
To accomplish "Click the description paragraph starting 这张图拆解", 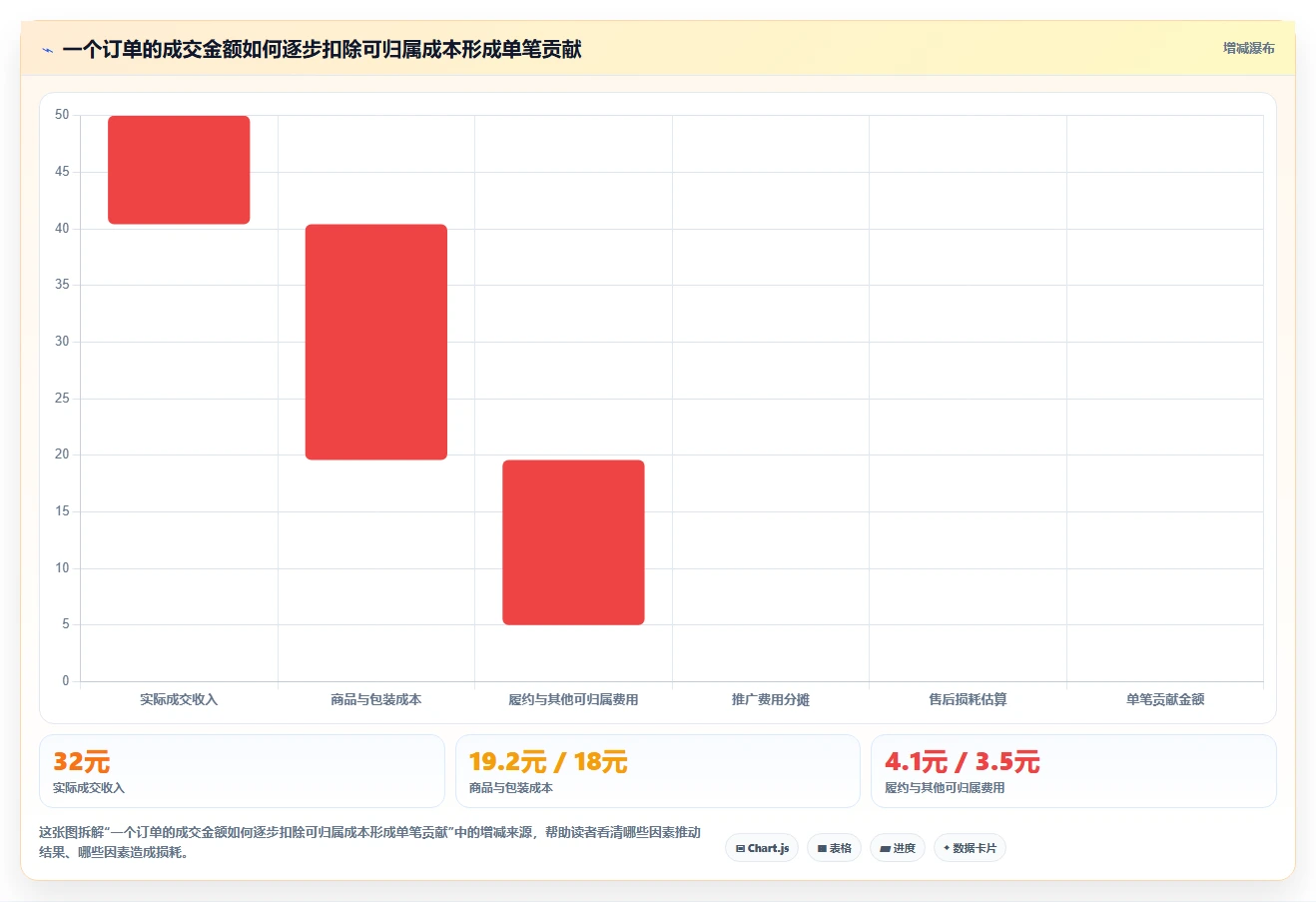I will pos(369,842).
